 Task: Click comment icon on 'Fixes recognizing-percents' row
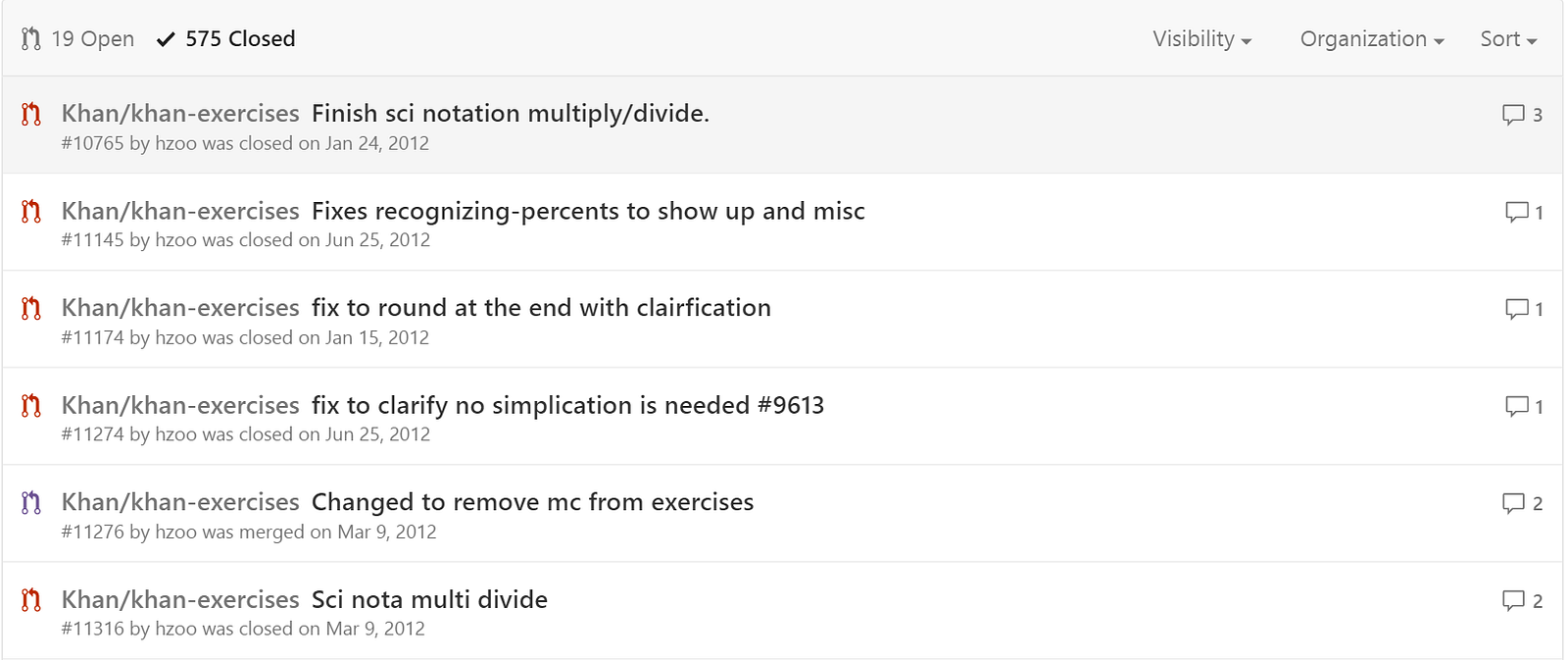tap(1516, 212)
